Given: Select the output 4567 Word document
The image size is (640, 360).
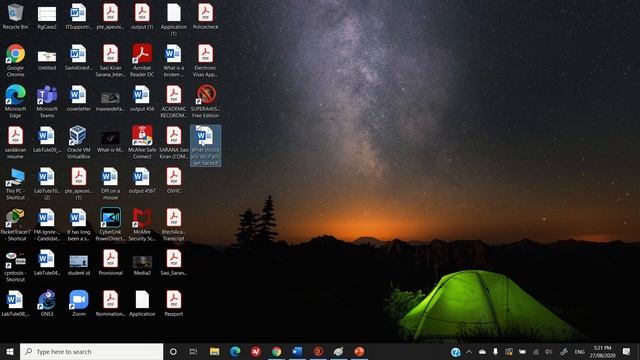Looking at the screenshot, I should 142,180.
